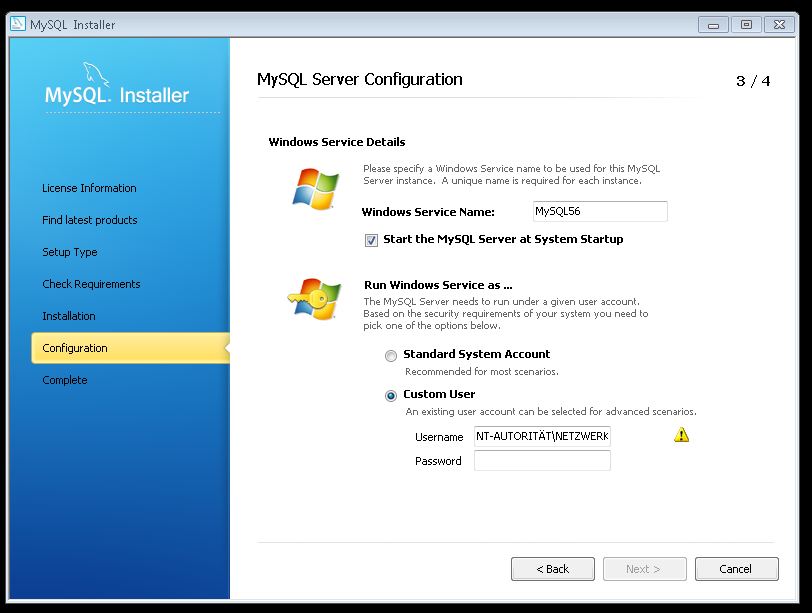Click the Windows logo icon under Service Details

(316, 188)
